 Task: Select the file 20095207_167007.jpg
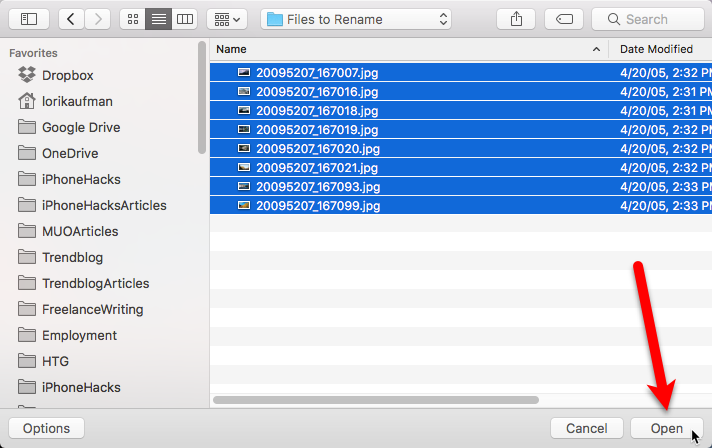click(317, 72)
